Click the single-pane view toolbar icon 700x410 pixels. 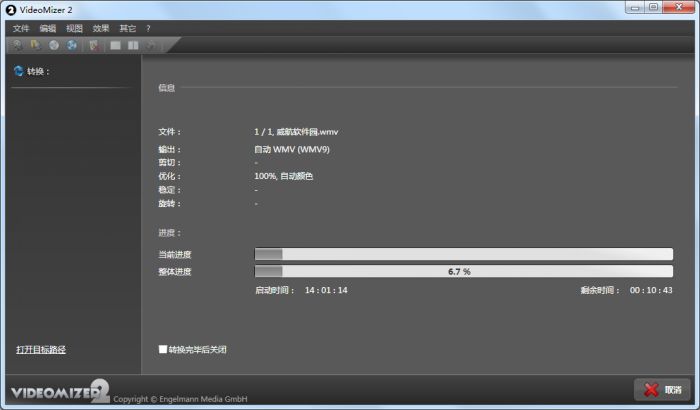(x=115, y=45)
